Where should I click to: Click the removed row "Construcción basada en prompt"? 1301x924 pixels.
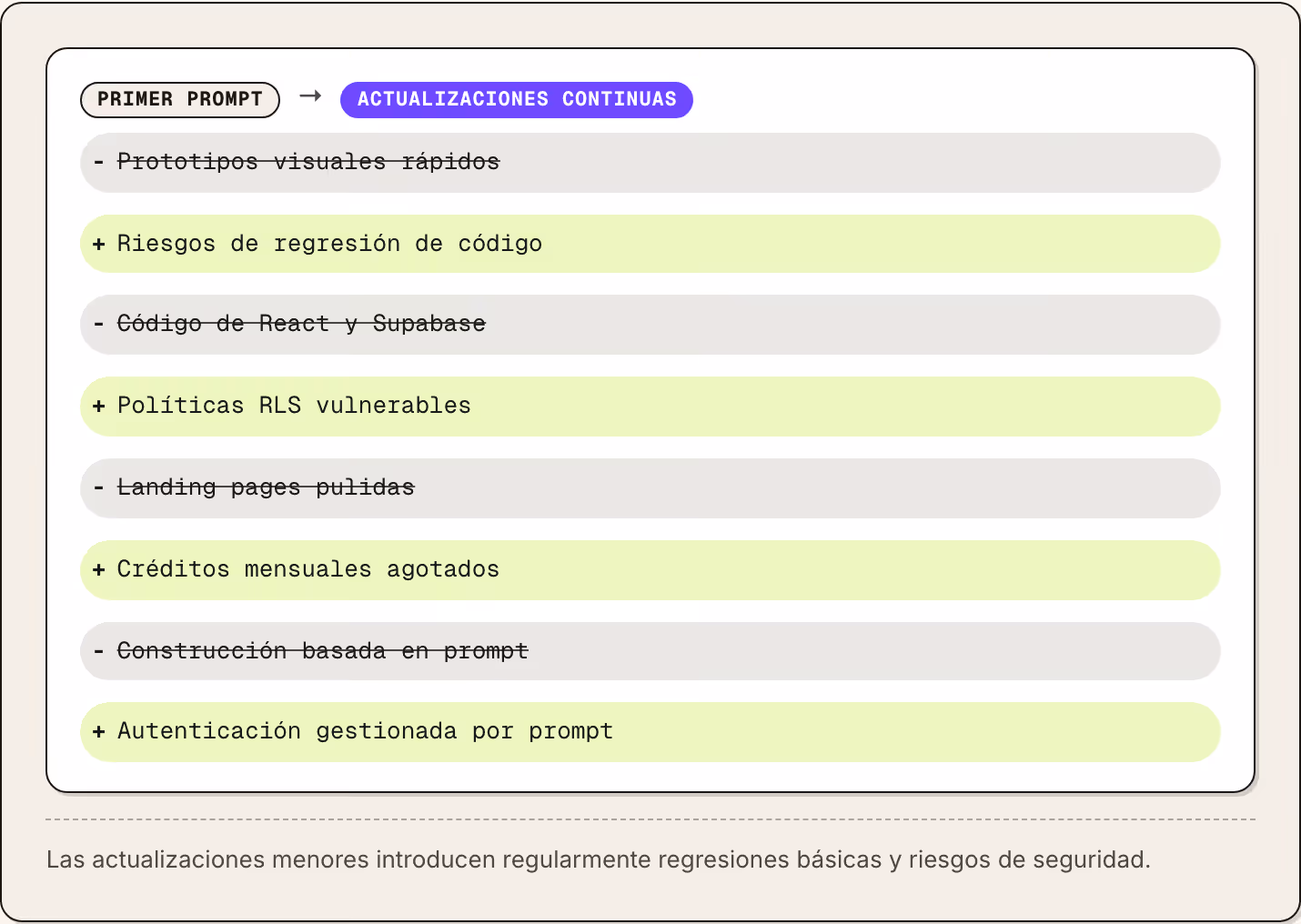click(650, 651)
